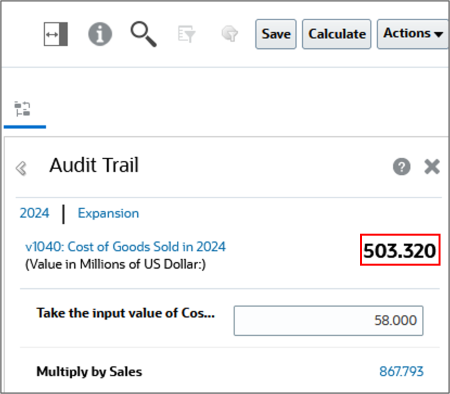Image resolution: width=450 pixels, height=394 pixels.
Task: Click the Calculate button
Action: point(337,34)
